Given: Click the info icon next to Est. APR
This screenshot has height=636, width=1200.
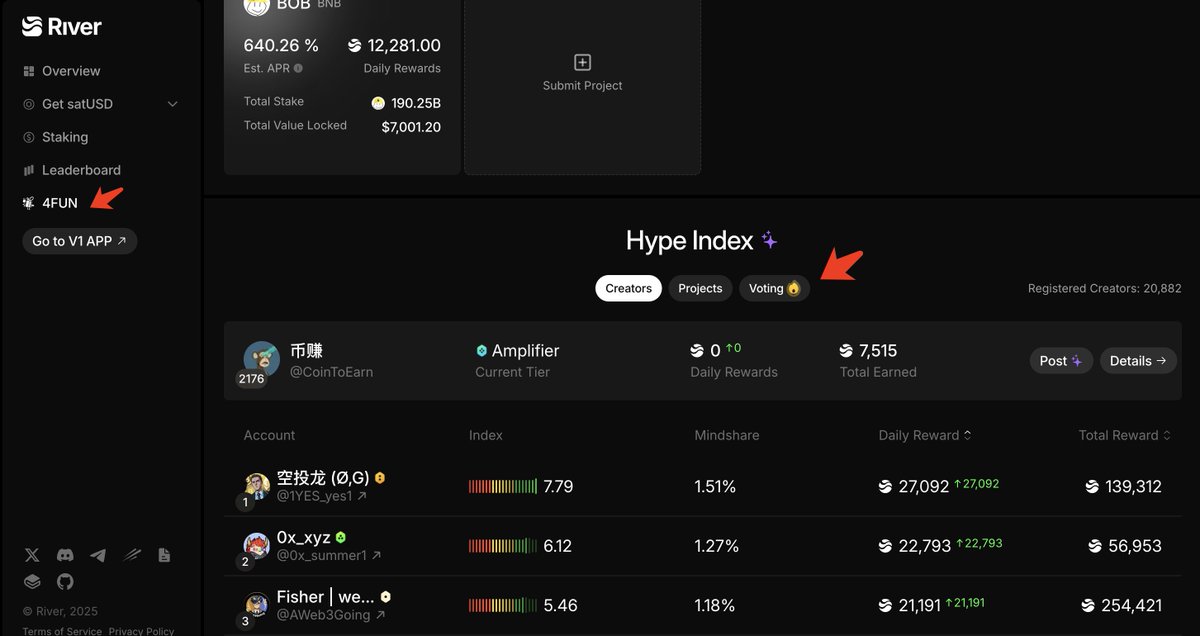Looking at the screenshot, I should click(298, 68).
